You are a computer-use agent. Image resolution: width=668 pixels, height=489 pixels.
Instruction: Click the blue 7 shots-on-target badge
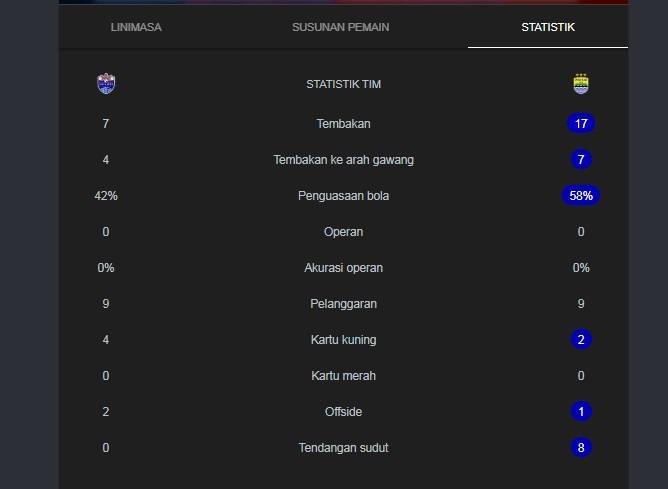point(581,160)
